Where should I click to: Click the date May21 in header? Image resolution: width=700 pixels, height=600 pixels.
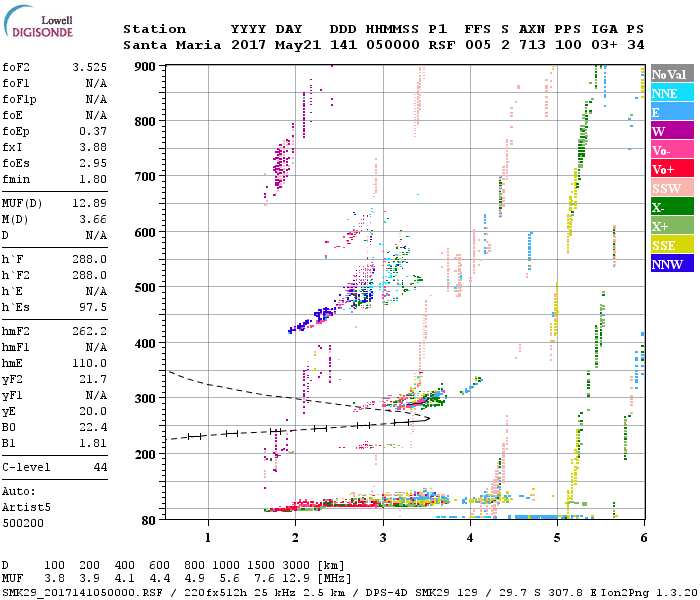click(x=298, y=45)
